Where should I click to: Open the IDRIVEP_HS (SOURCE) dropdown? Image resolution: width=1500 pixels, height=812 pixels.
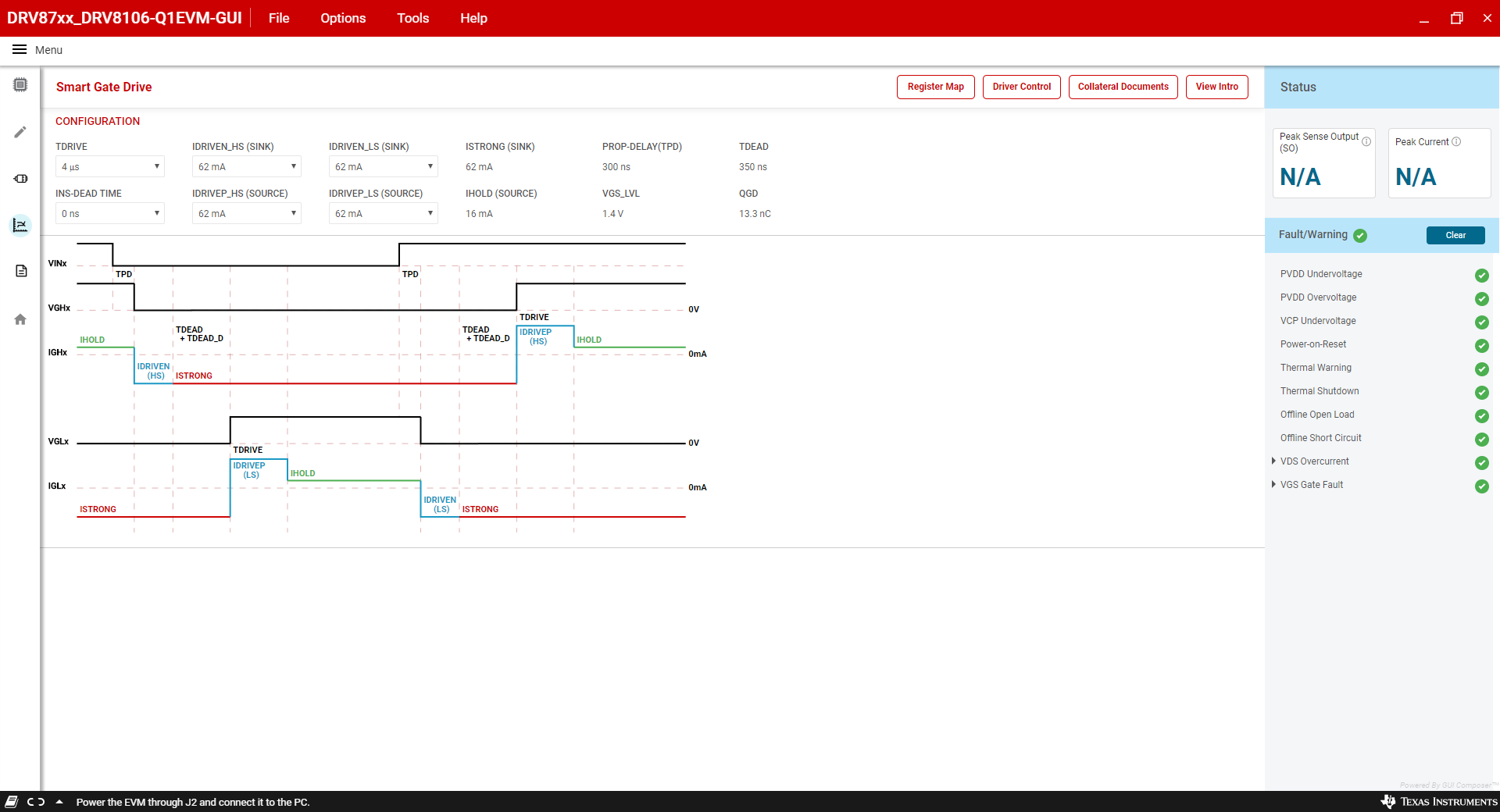(x=246, y=213)
